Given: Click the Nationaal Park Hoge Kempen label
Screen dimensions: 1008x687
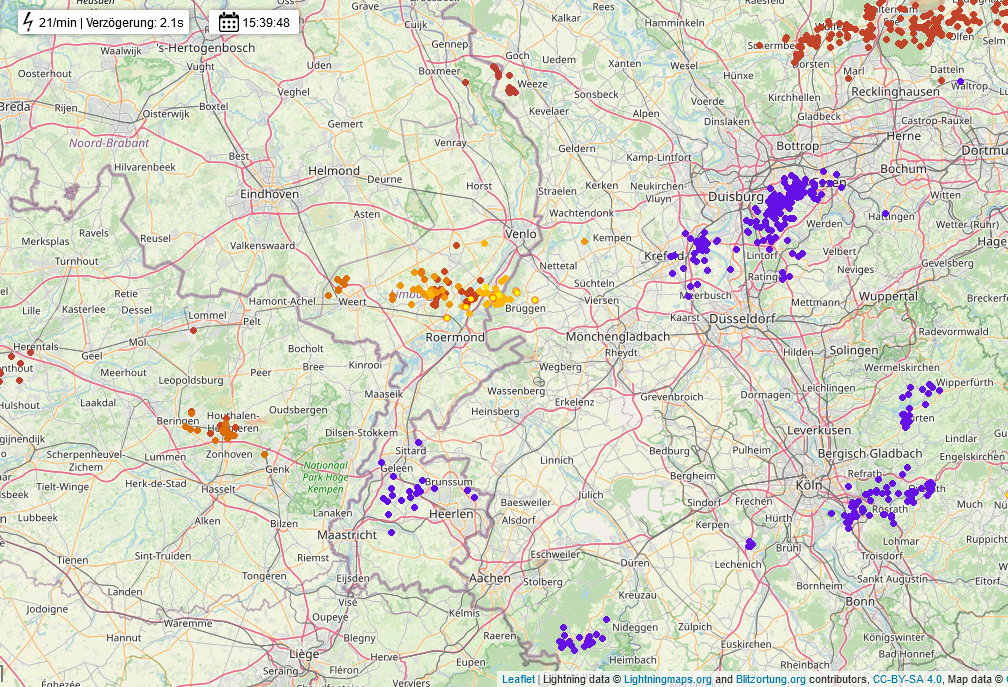Looking at the screenshot, I should click(325, 477).
